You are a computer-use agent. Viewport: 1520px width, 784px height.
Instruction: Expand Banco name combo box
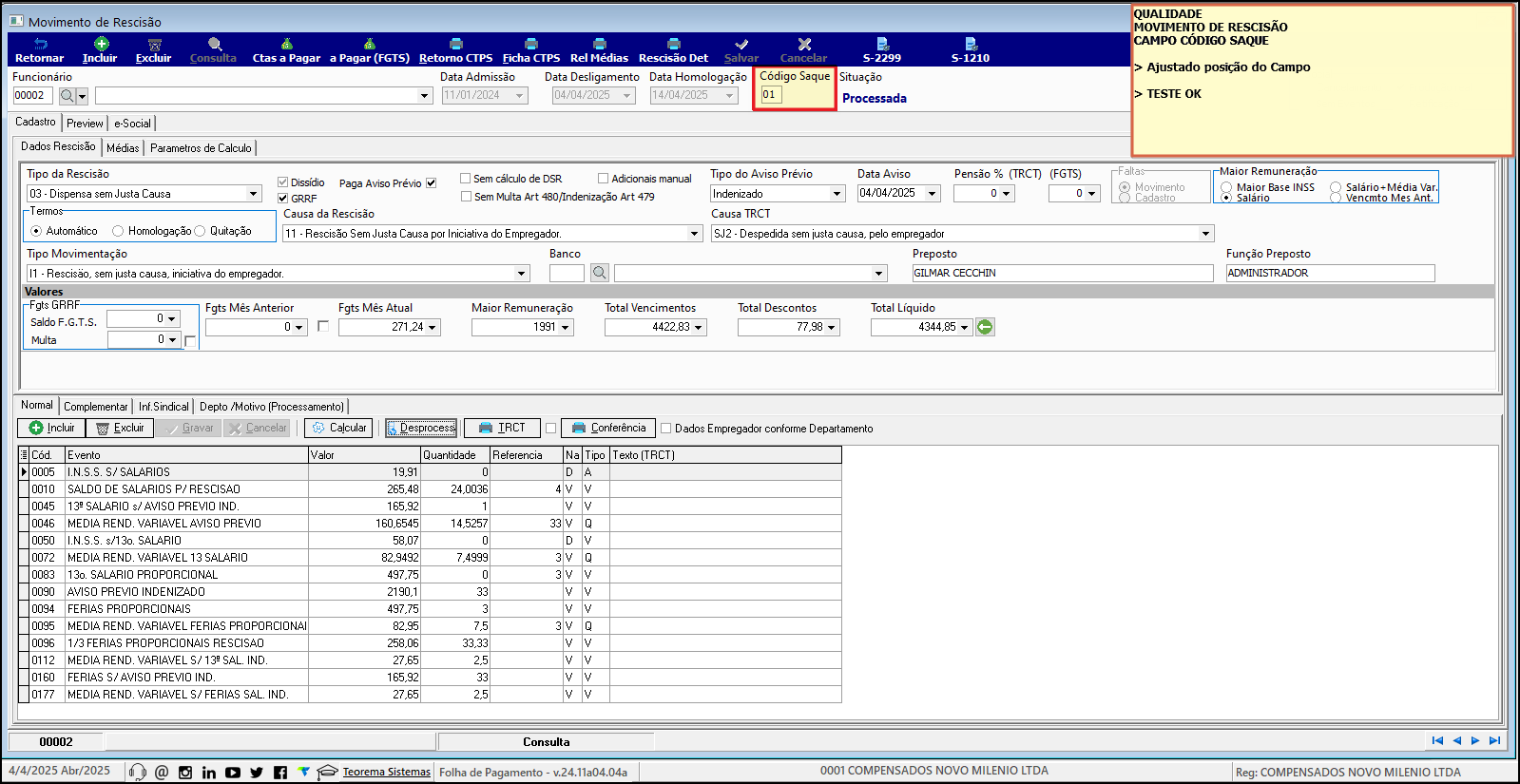click(879, 274)
